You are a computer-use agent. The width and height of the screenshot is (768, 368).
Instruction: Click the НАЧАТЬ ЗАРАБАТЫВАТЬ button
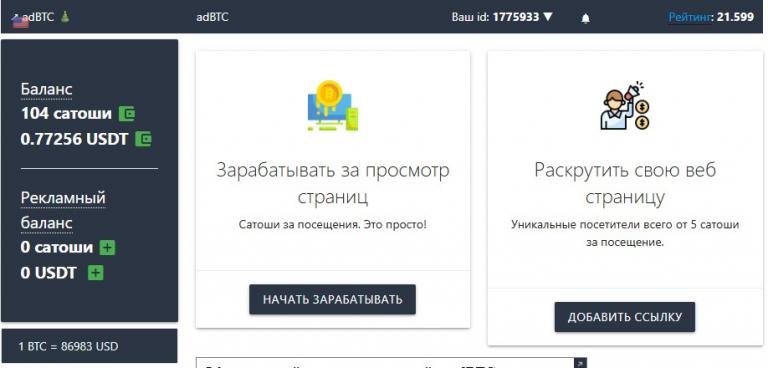[333, 299]
